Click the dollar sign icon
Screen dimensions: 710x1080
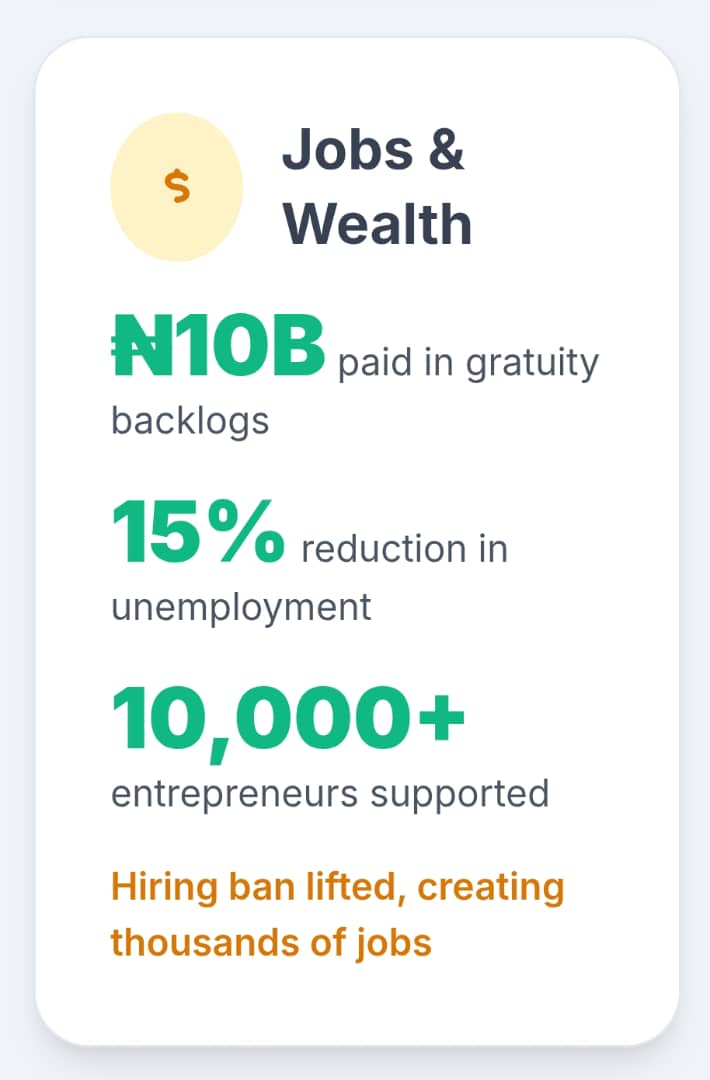(177, 187)
